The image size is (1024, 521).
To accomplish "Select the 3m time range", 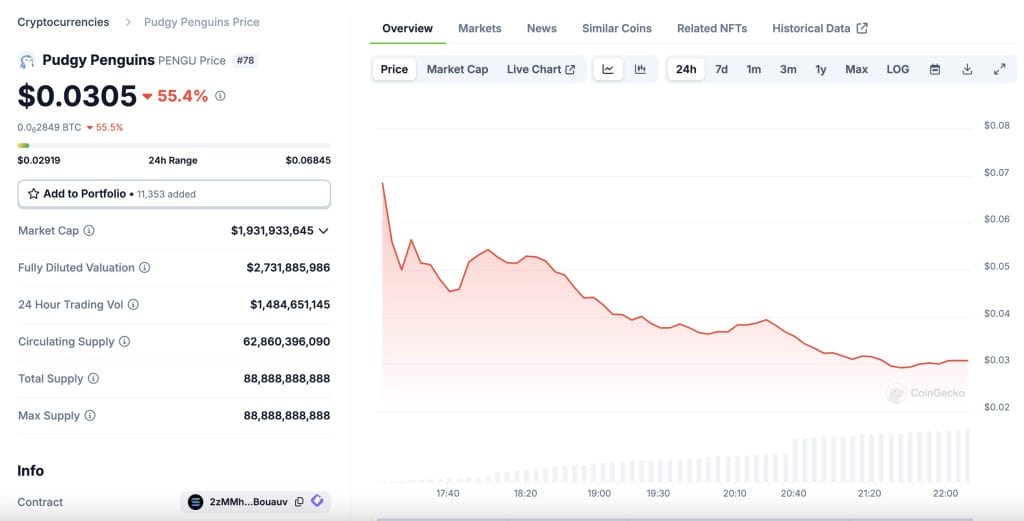I will click(788, 69).
